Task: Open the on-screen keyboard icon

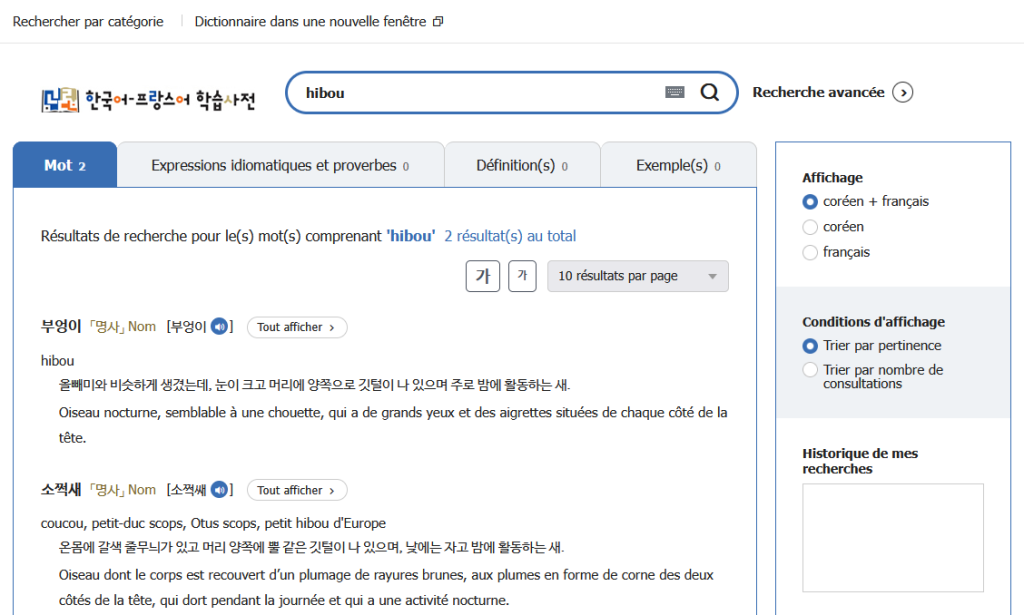Action: click(675, 92)
